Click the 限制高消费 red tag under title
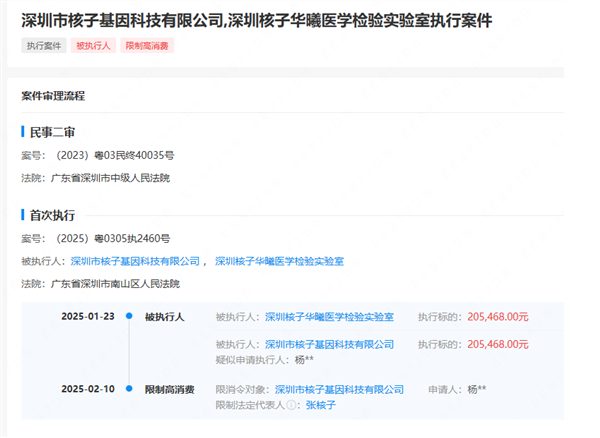 click(x=147, y=46)
